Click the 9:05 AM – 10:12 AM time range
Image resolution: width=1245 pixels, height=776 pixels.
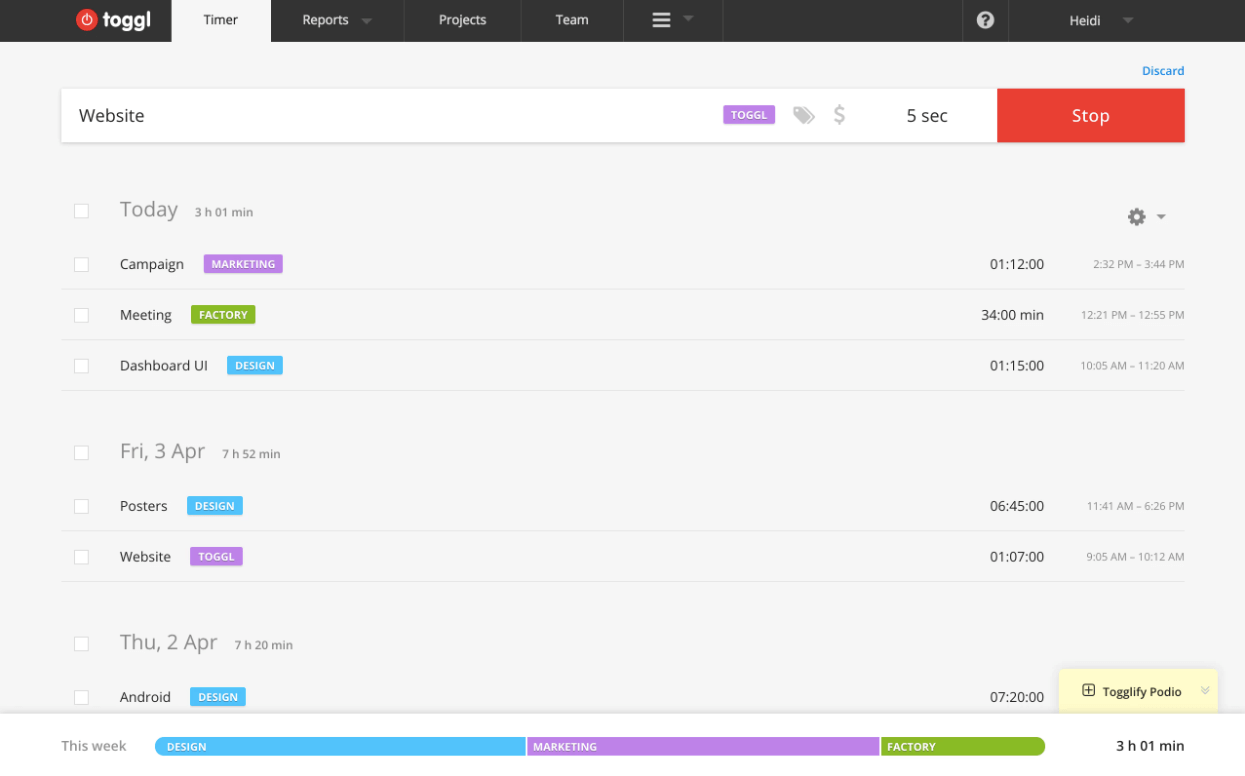pyautogui.click(x=1136, y=557)
